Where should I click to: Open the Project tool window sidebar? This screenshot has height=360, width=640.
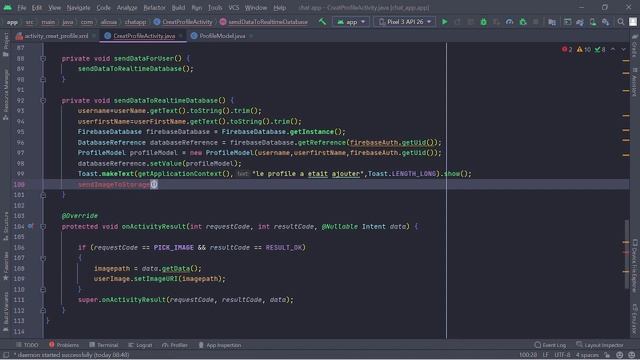click(6, 44)
